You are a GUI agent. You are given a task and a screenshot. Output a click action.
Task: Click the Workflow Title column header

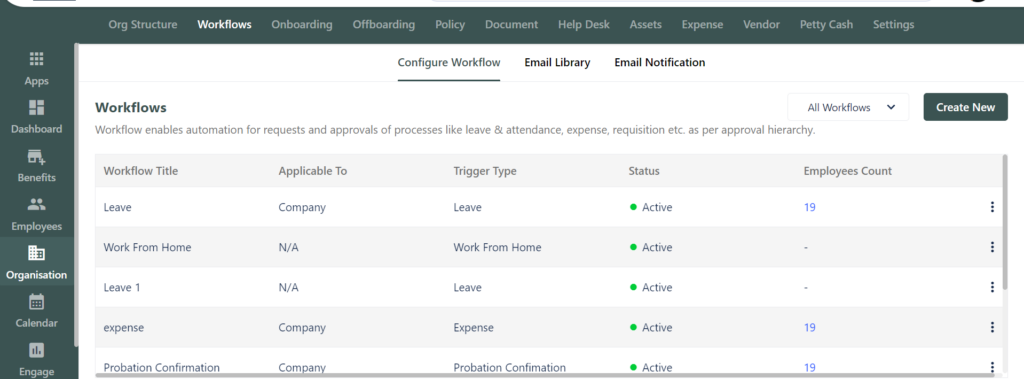coord(141,171)
